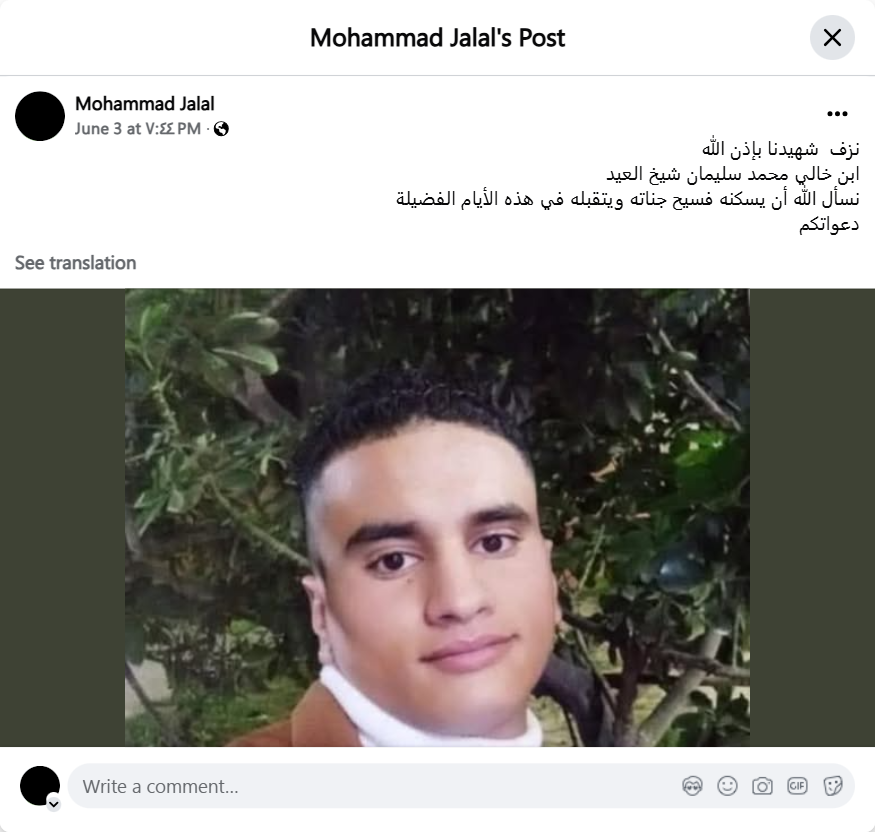The width and height of the screenshot is (875, 832).
Task: Close the Mohammad Jalal's Post dialog
Action: click(x=832, y=37)
